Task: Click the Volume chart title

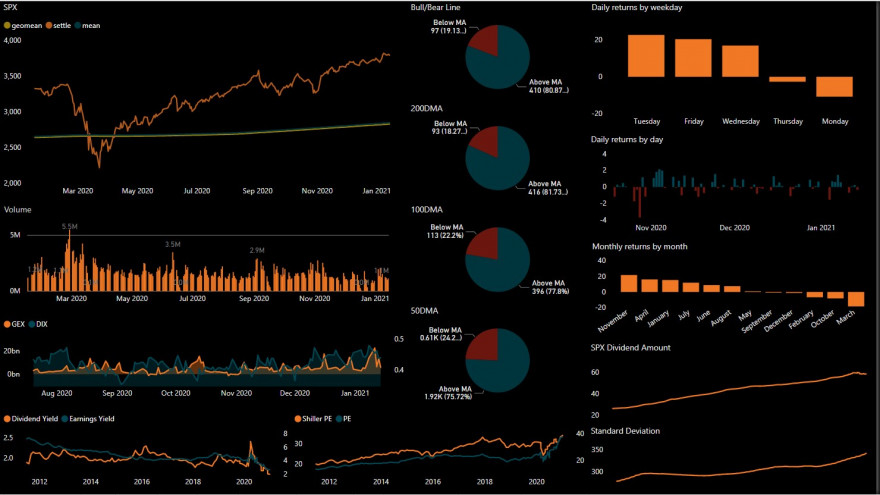Action: [17, 209]
